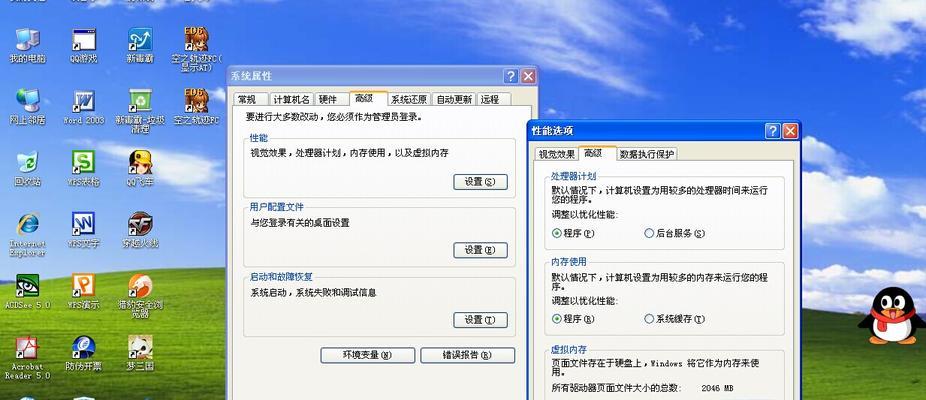Screen dimensions: 926x400
Task: Select 程序 radio under 内存使用
Action: click(572, 319)
